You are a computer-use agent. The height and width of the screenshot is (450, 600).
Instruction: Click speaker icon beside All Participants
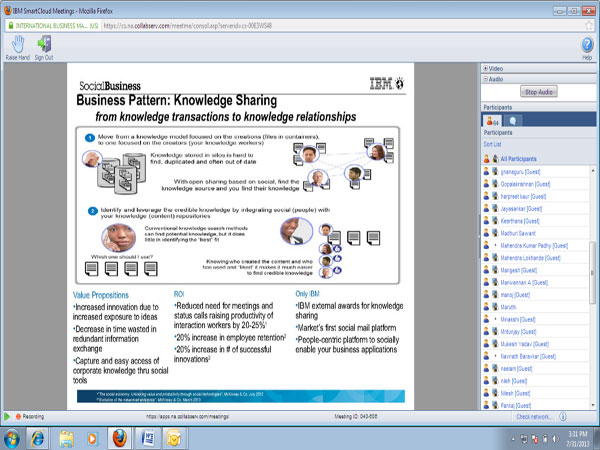coord(495,158)
